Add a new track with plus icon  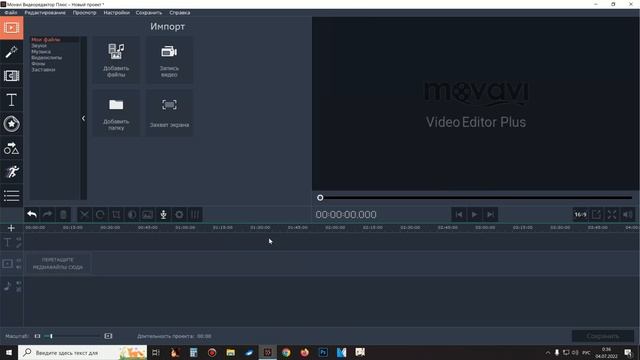(11, 228)
